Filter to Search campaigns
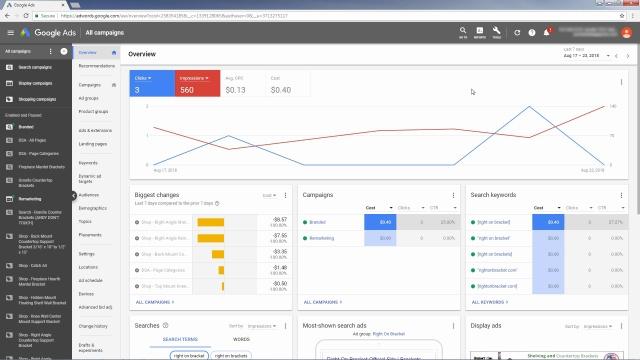 click(36, 67)
